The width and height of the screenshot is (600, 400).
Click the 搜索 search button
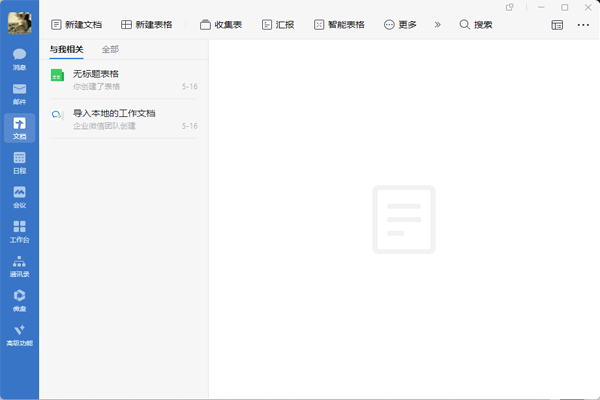pos(476,25)
